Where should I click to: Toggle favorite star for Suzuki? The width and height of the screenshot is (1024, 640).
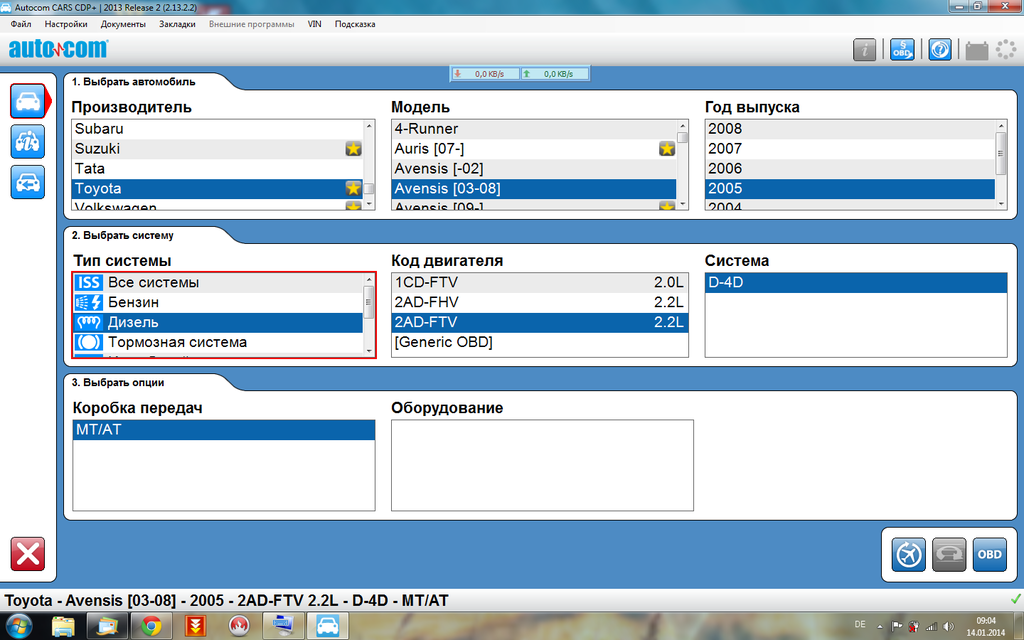[x=353, y=149]
